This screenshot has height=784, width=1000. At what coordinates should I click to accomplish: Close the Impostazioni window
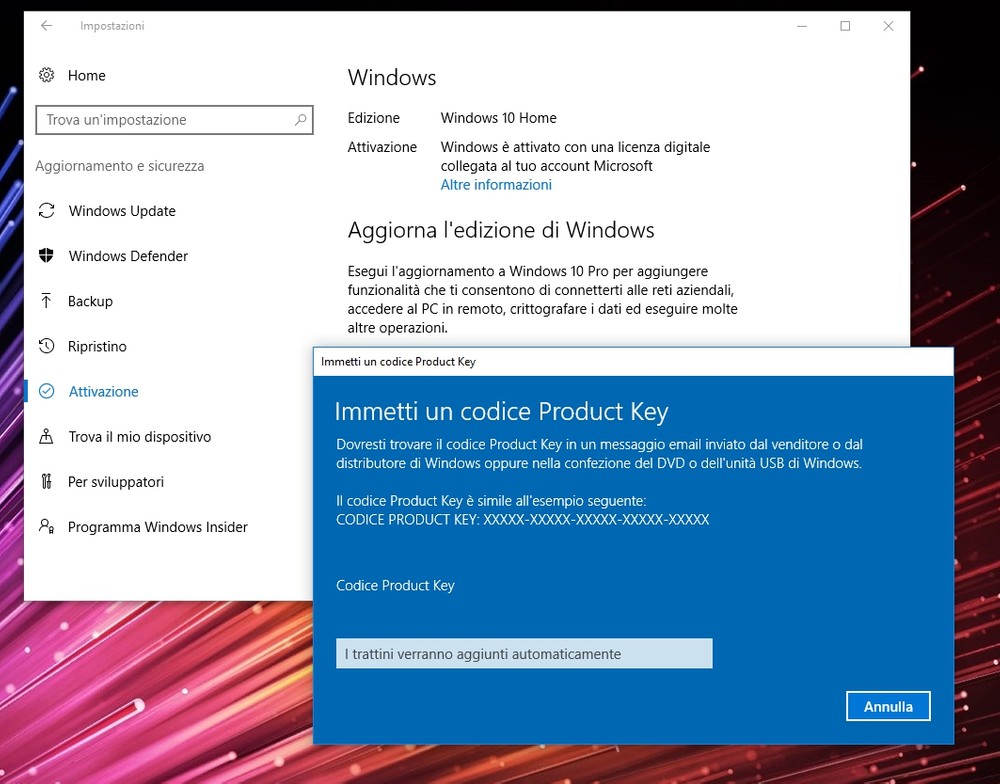point(888,26)
